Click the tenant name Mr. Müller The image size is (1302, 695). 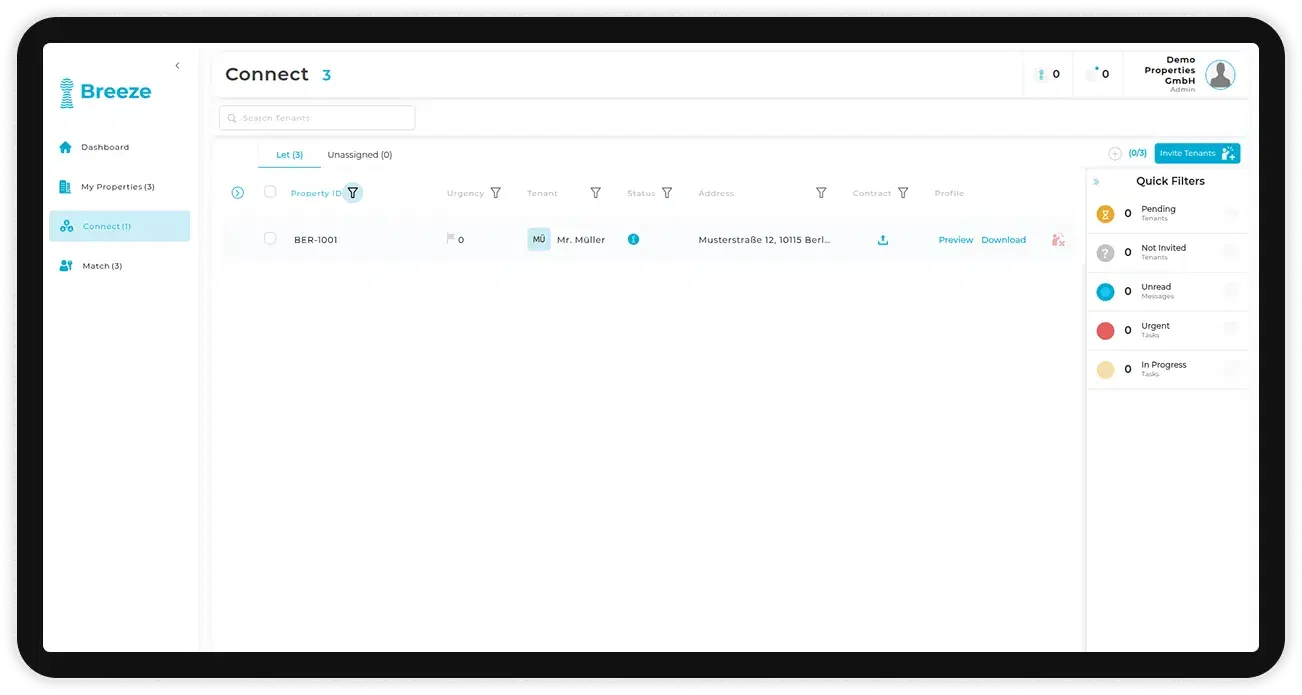[581, 240]
